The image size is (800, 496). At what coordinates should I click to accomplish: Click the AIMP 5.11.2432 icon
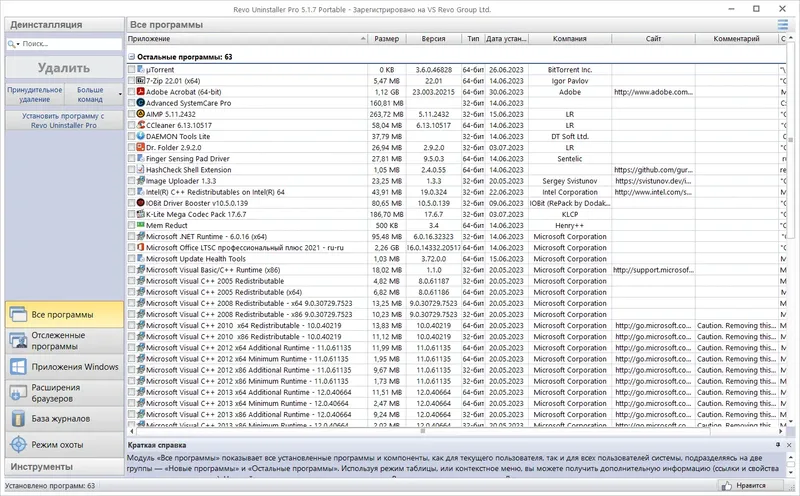(141, 114)
